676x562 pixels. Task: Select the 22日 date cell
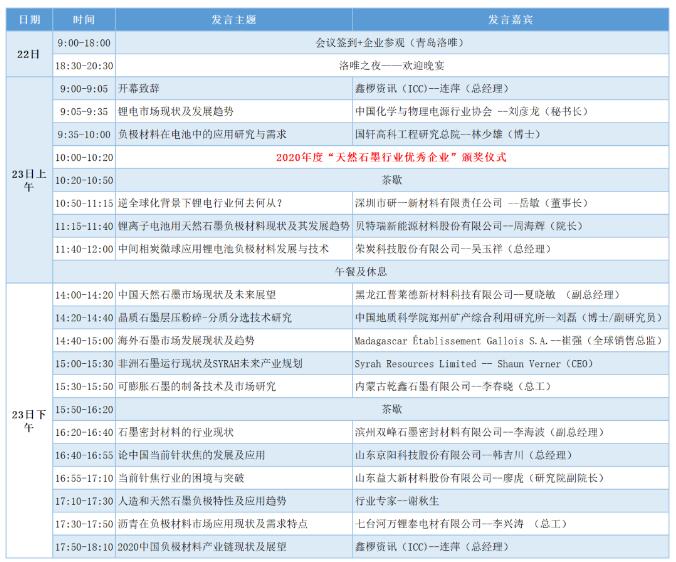[x=29, y=54]
